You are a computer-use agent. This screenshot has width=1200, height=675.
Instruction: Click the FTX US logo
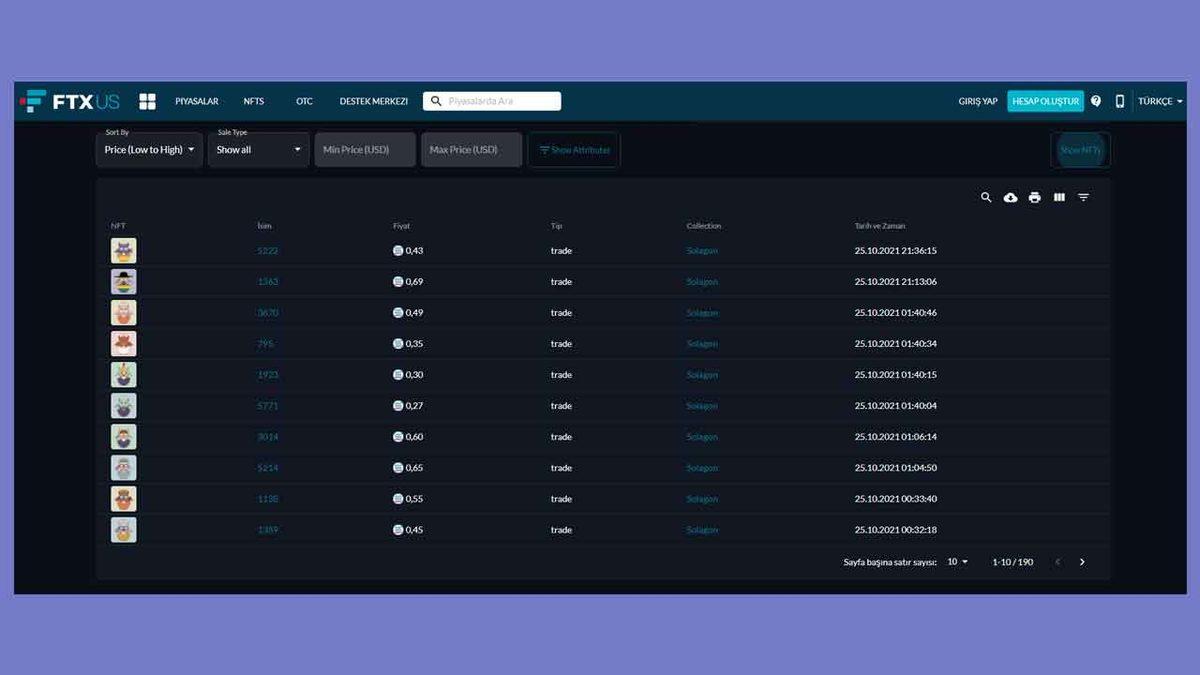coord(70,101)
